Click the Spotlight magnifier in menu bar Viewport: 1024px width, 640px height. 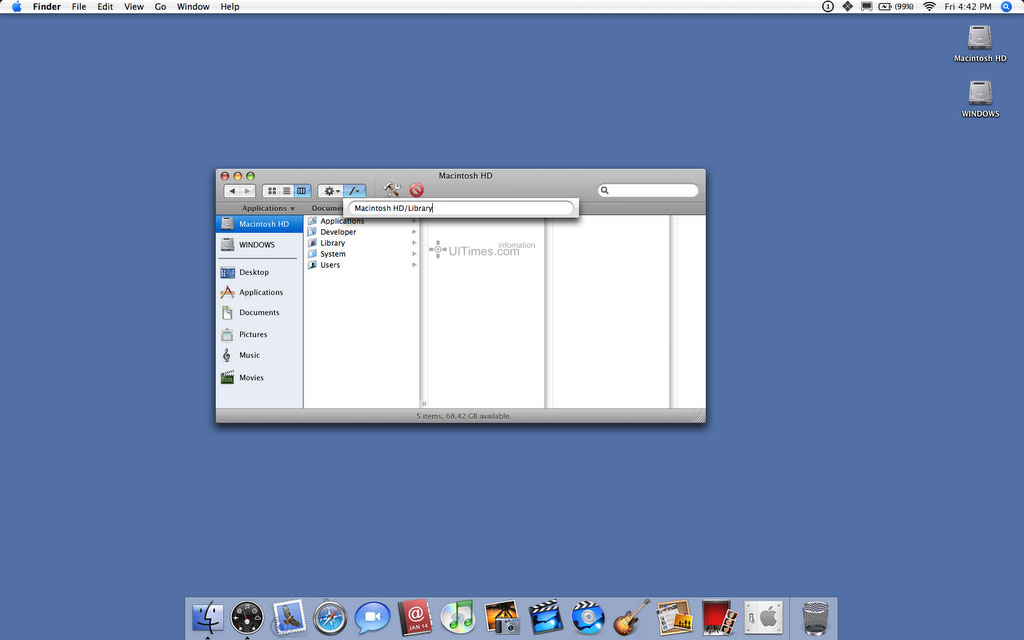[x=1006, y=7]
